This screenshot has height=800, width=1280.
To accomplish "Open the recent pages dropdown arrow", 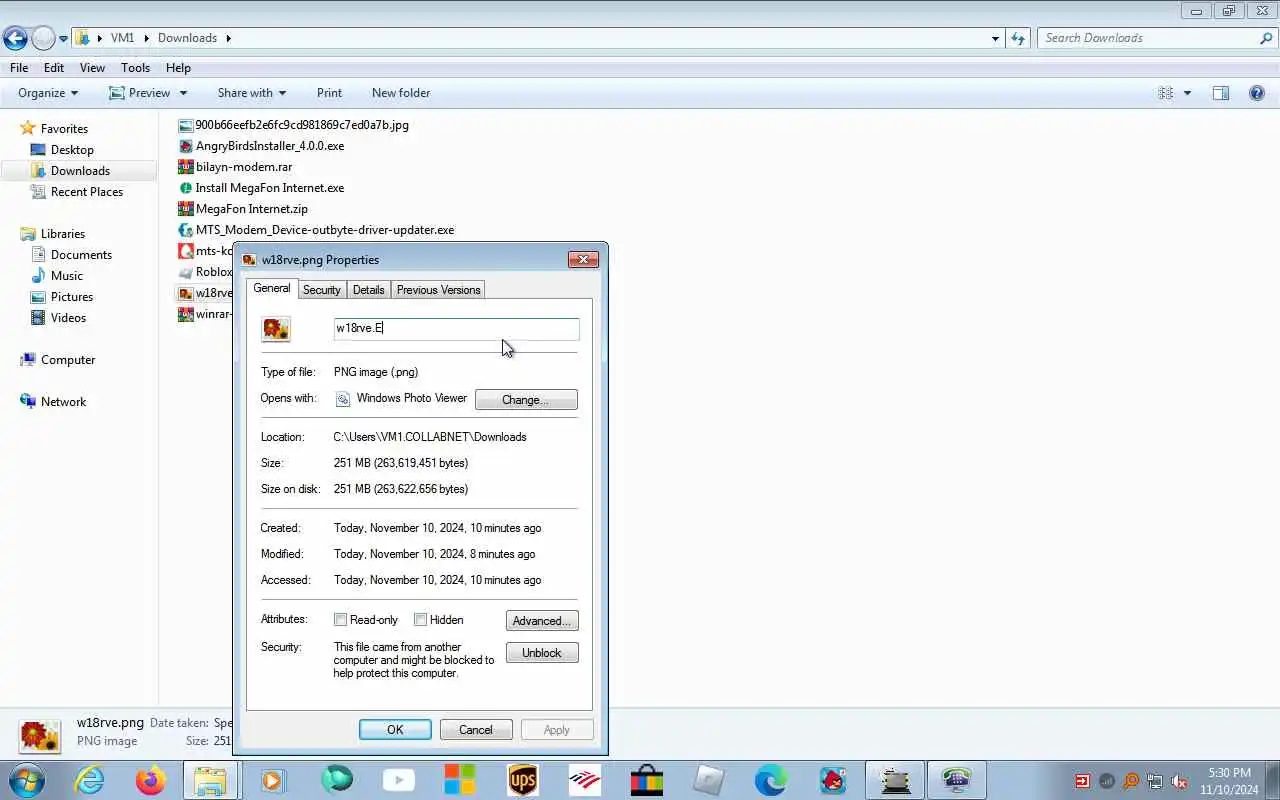I will [x=63, y=38].
